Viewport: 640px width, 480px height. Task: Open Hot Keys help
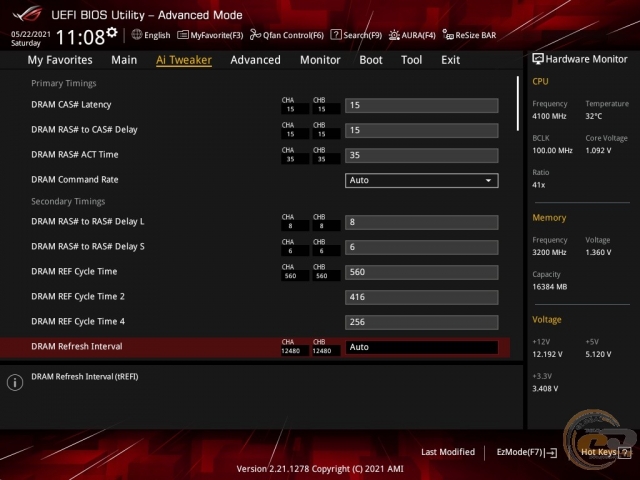(x=598, y=452)
